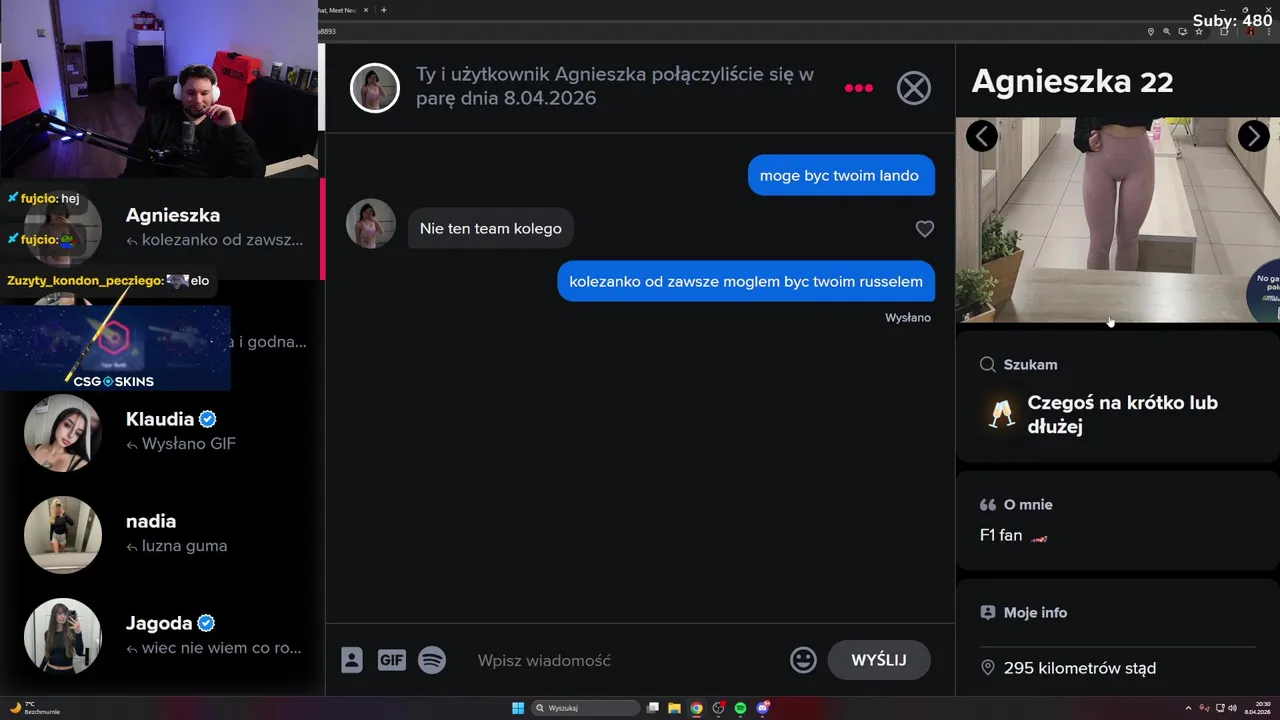The height and width of the screenshot is (720, 1280).
Task: Open the Windows Start menu
Action: 518,708
